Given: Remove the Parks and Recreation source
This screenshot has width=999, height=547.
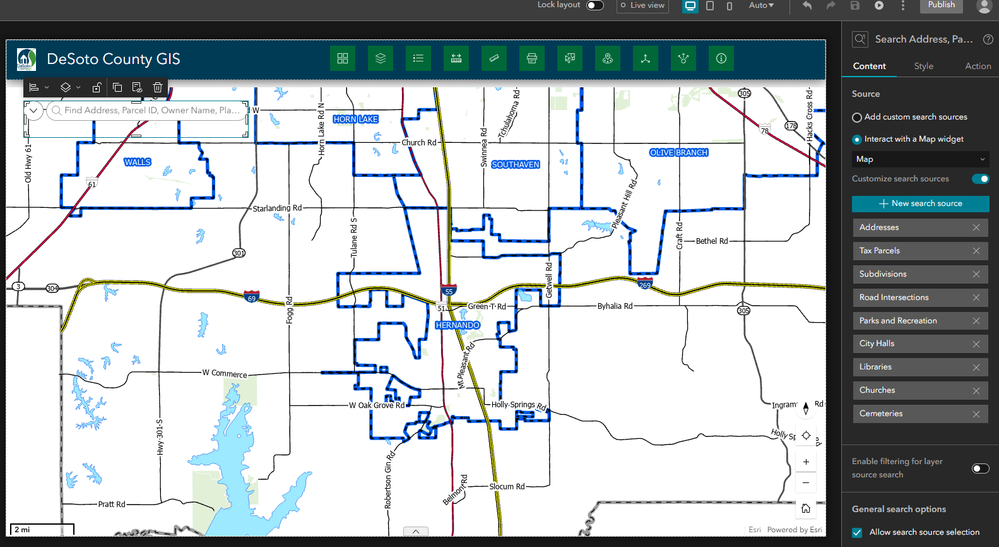Looking at the screenshot, I should [x=976, y=321].
